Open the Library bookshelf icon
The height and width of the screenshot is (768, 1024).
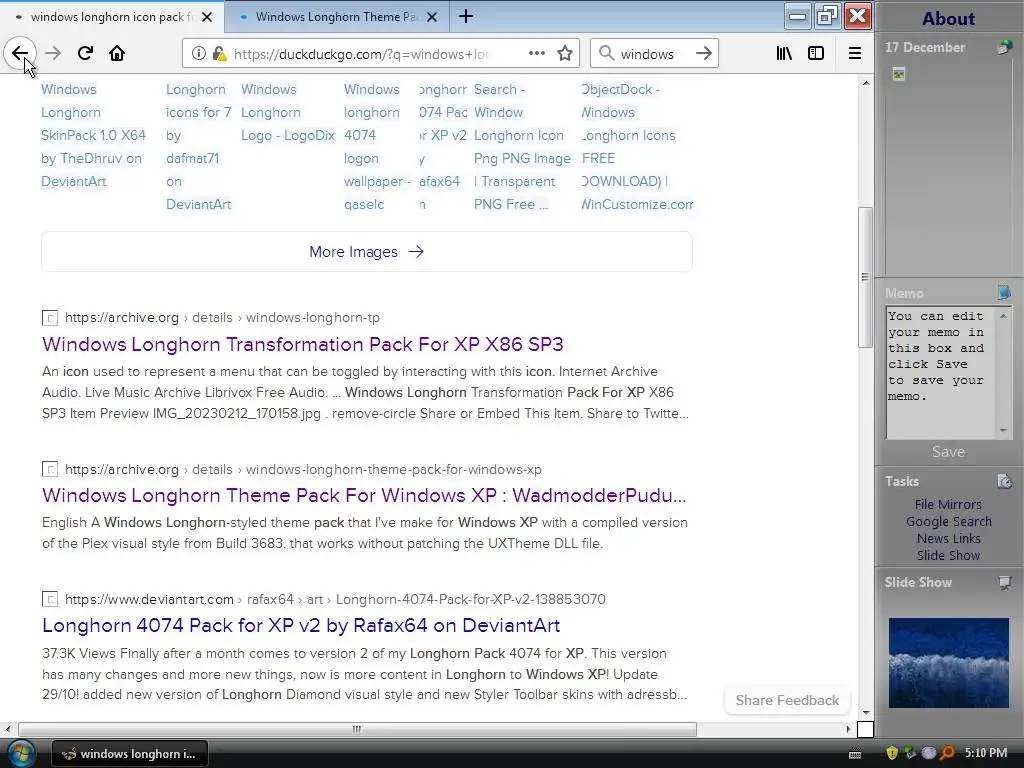coord(784,53)
